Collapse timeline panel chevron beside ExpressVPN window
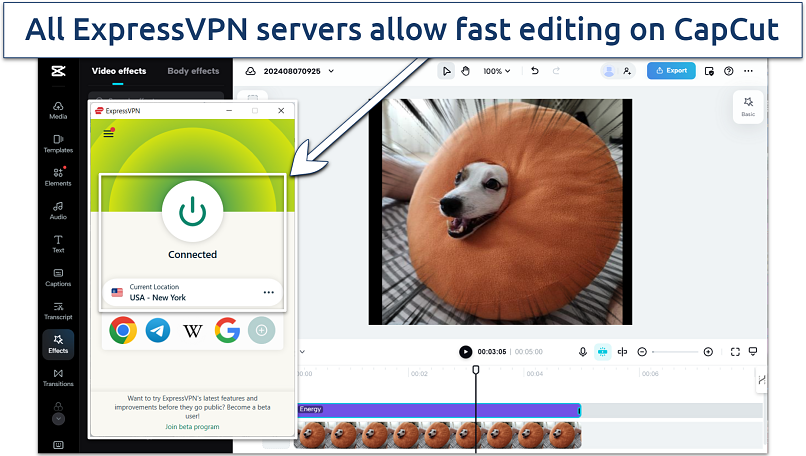This screenshot has height=456, width=806. click(302, 352)
